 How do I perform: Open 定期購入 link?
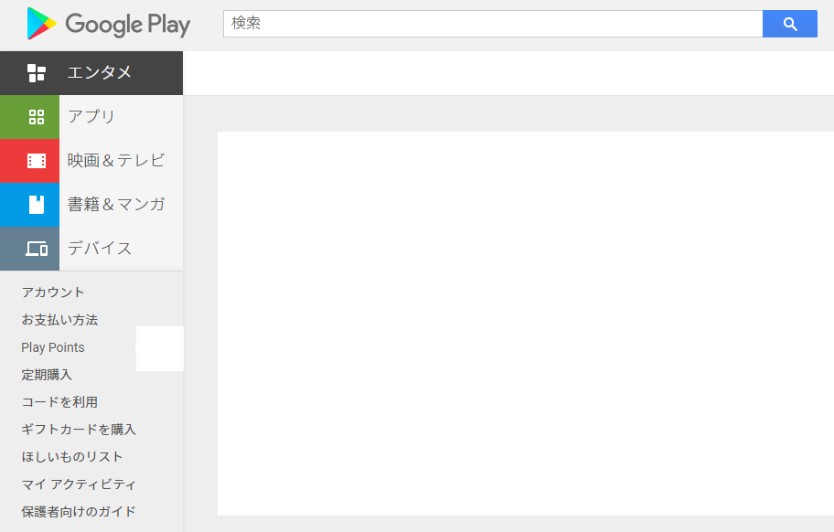[x=46, y=375]
